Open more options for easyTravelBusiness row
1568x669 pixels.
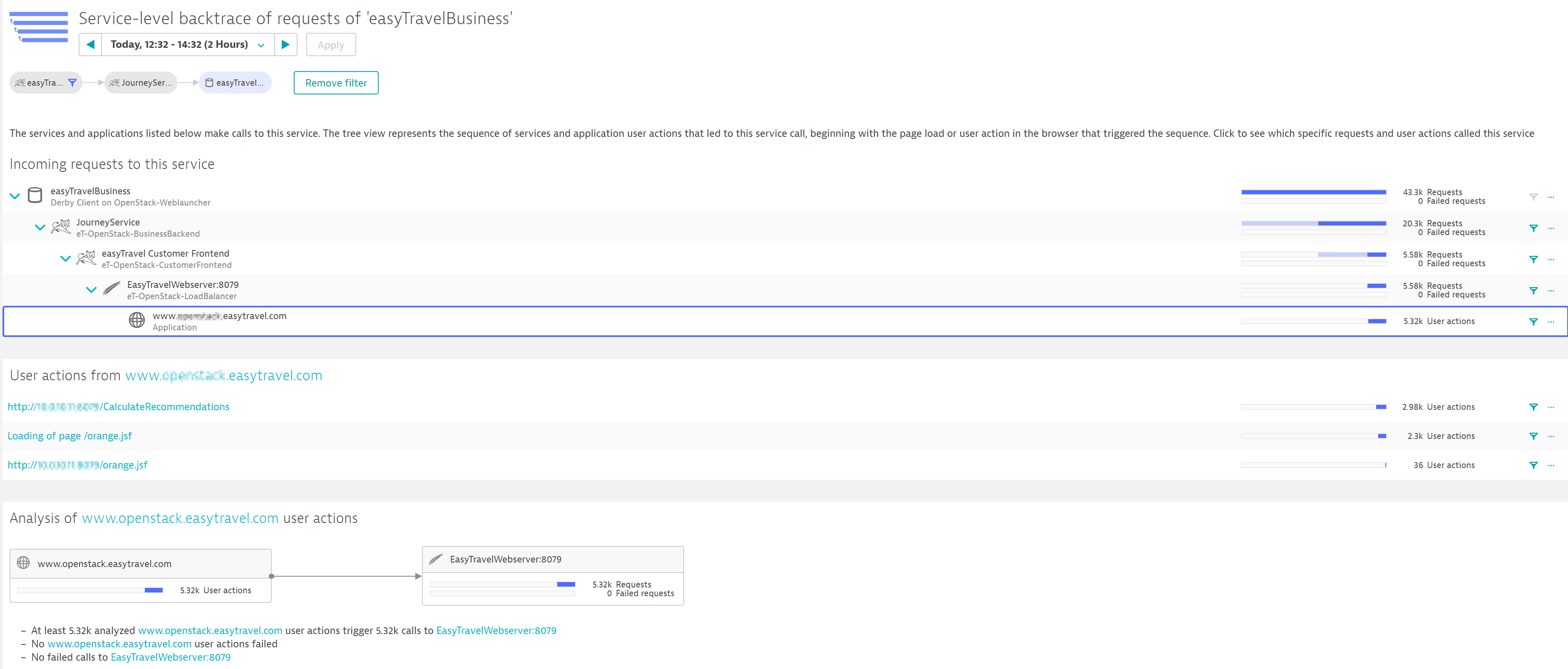click(x=1551, y=197)
